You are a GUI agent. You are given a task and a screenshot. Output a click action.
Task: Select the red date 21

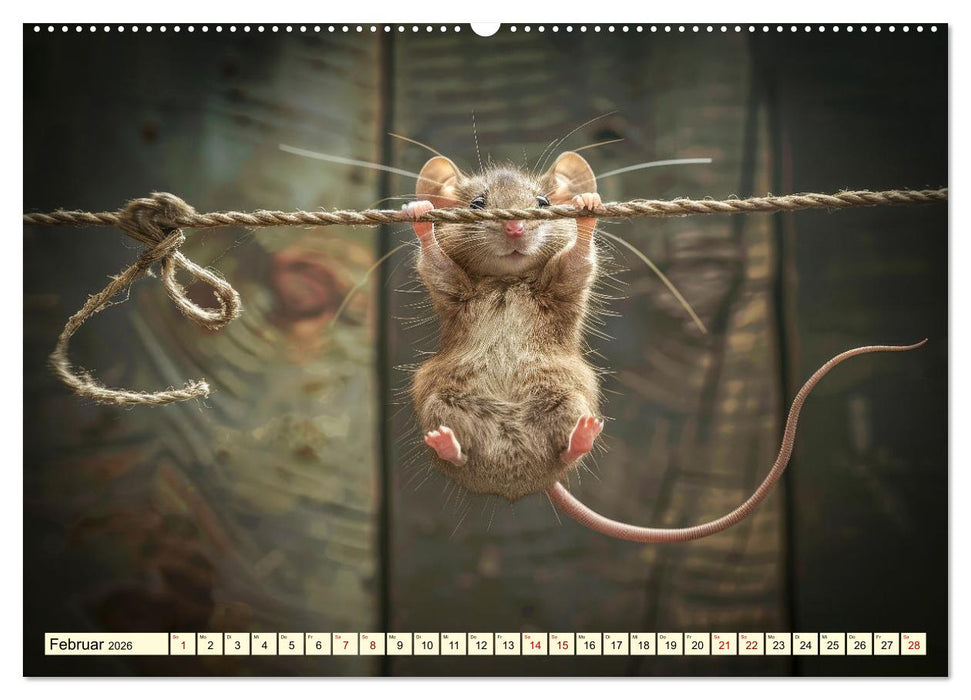click(723, 644)
